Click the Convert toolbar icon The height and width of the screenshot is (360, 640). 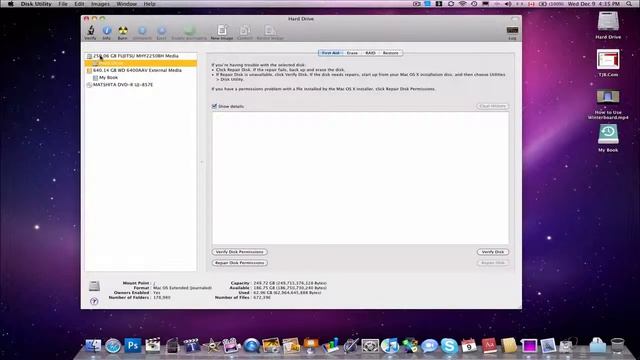pyautogui.click(x=245, y=32)
